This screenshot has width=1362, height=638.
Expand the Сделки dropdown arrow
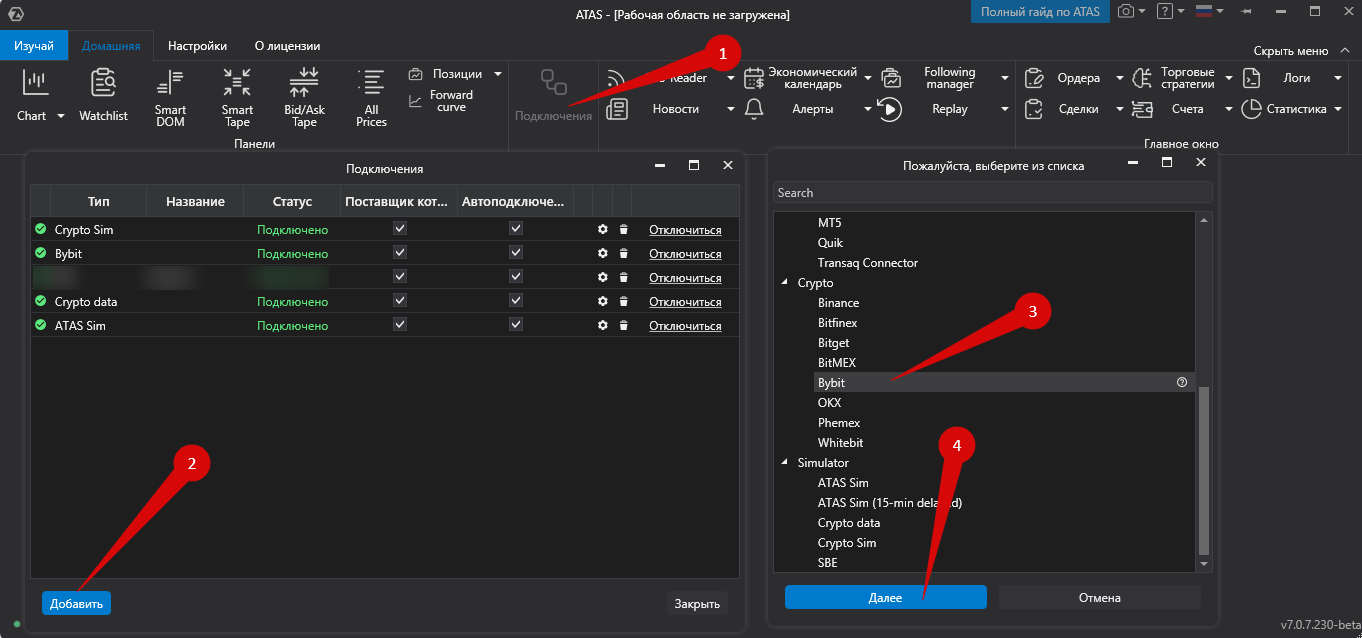pyautogui.click(x=1119, y=109)
